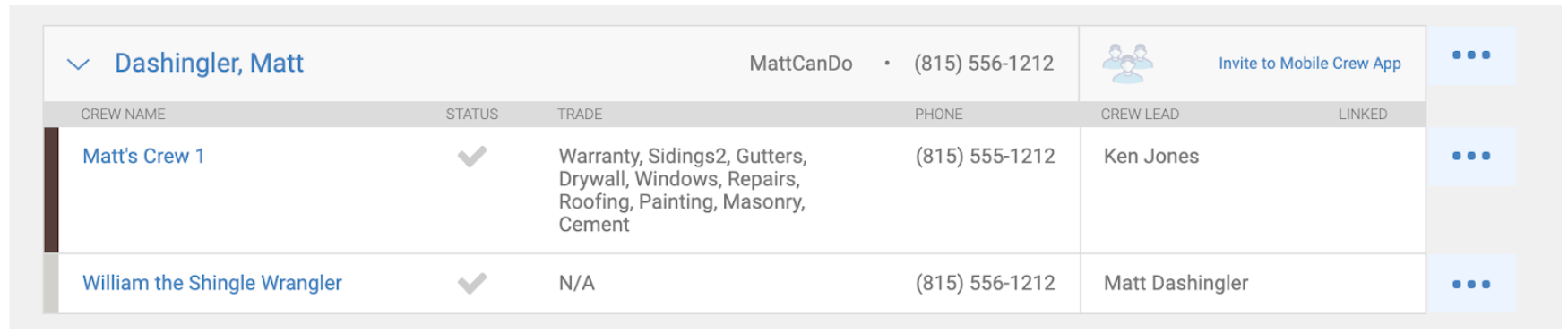
Task: Open three-dot menu for Dashingler, Matt
Action: 1471,55
